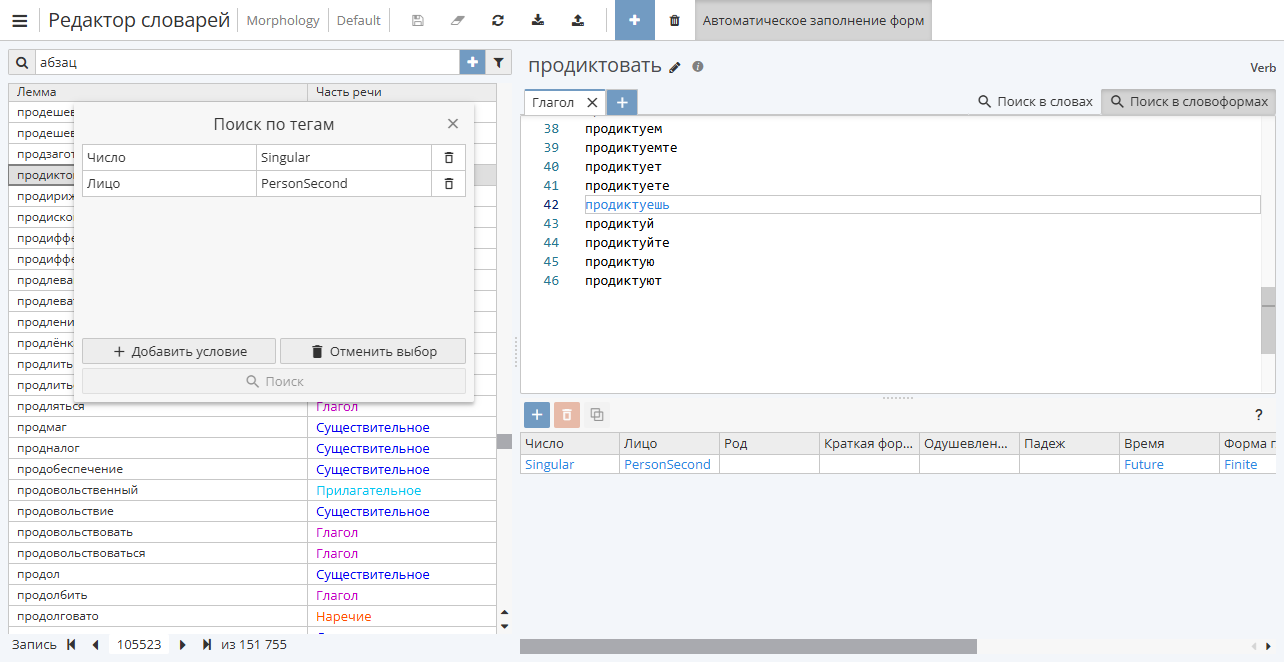Click the refresh icon in the toolbar
Image resolution: width=1284 pixels, height=662 pixels.
click(x=497, y=20)
